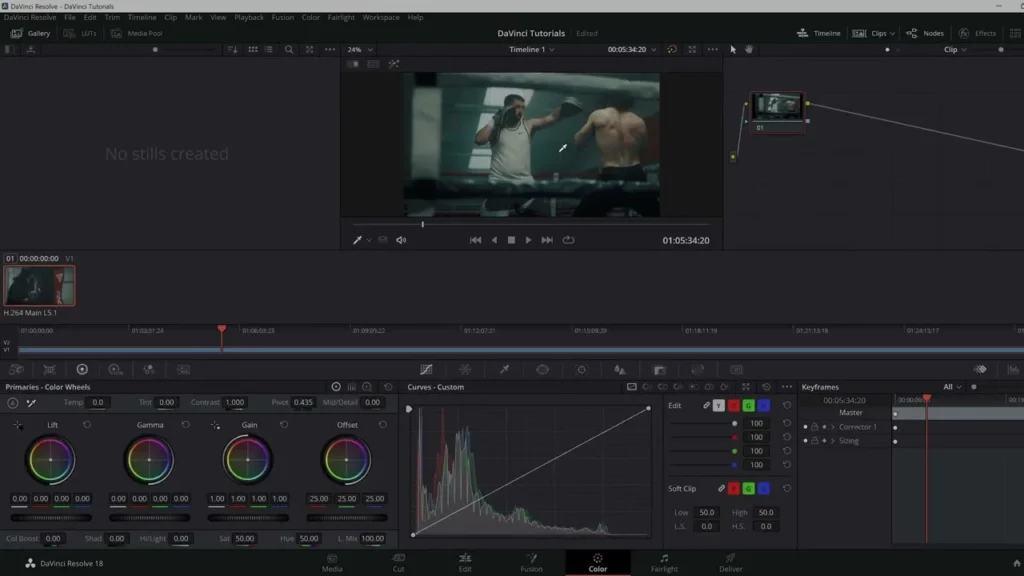Open the LUTs panel
The height and width of the screenshot is (576, 1024).
coord(80,33)
